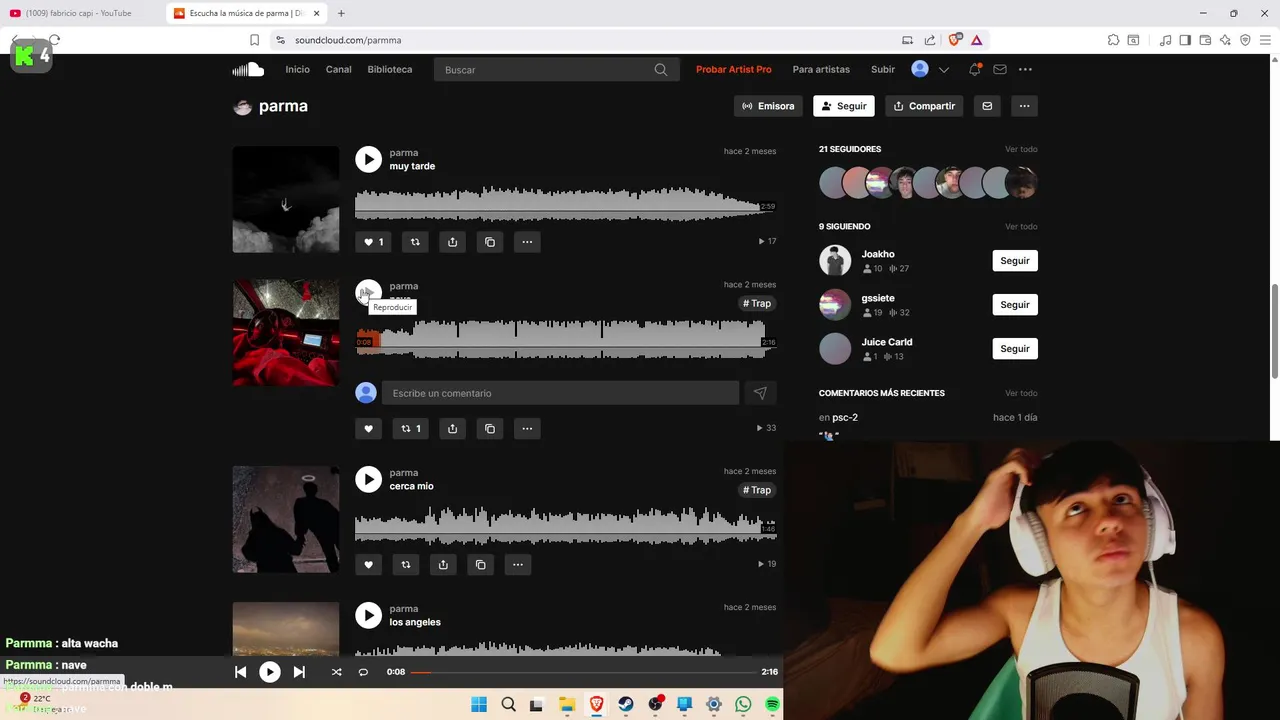1280x720 pixels.
Task: Copy link of muy tarde track
Action: (490, 241)
